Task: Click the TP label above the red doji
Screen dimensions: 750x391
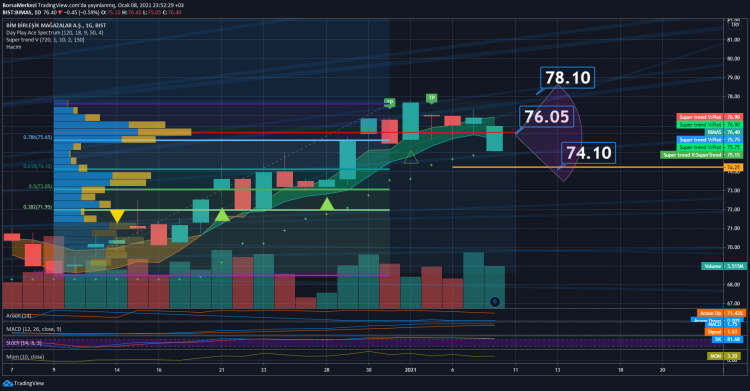Action: pos(431,98)
